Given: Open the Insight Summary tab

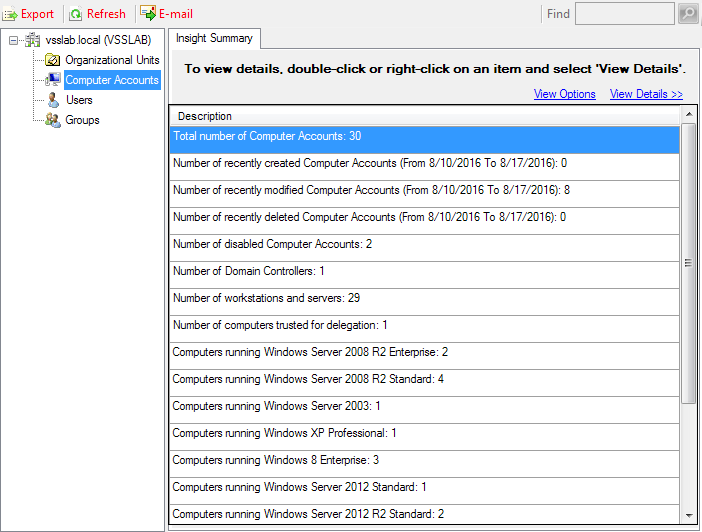Looking at the screenshot, I should tap(214, 38).
